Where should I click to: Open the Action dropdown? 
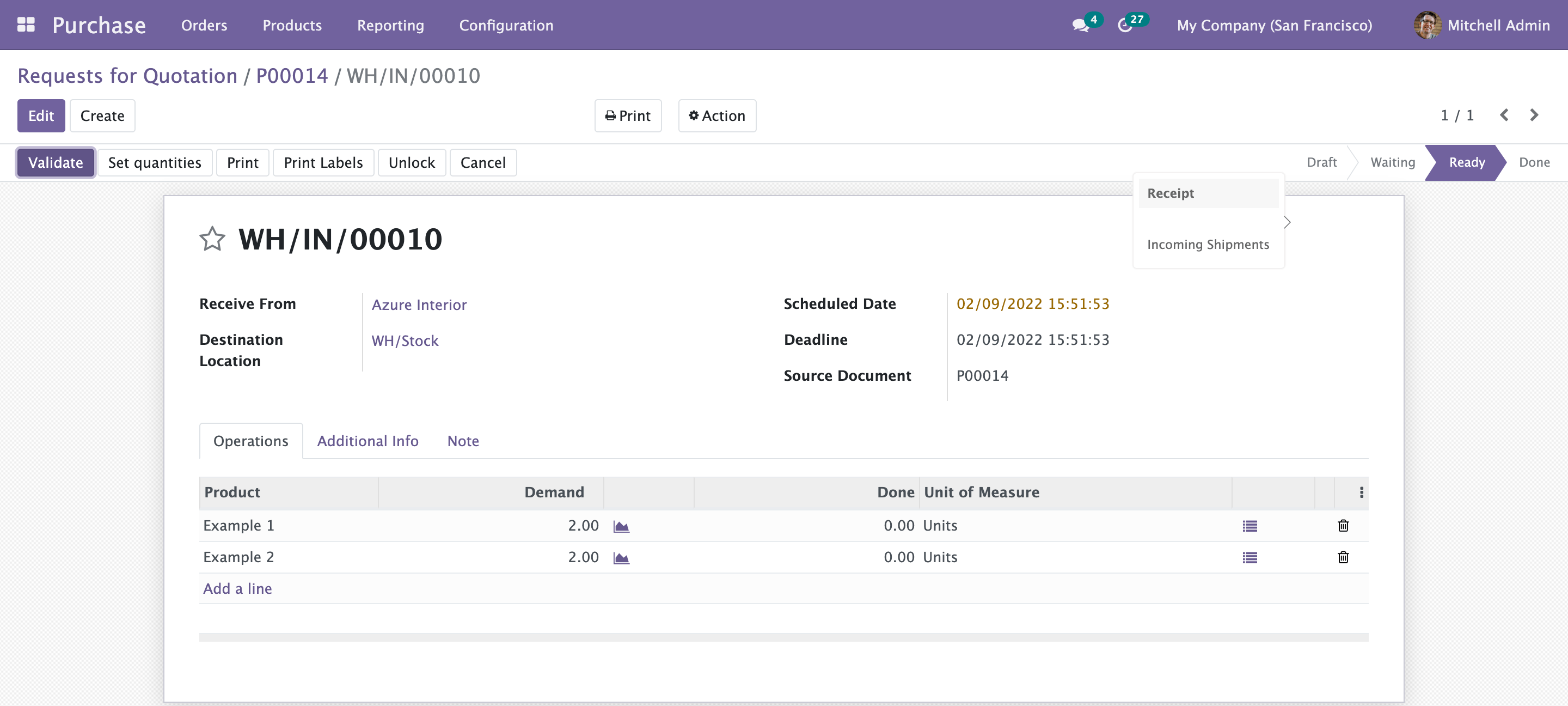pyautogui.click(x=717, y=115)
